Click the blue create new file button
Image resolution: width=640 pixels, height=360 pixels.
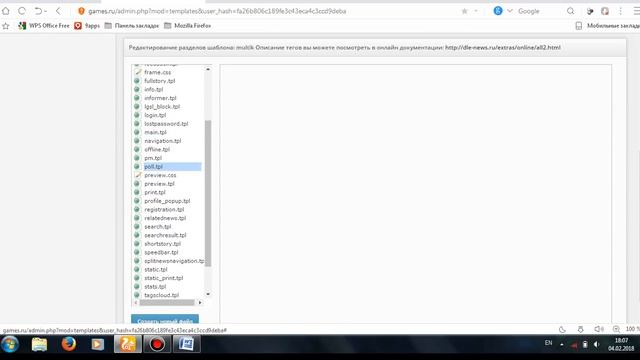(x=165, y=319)
